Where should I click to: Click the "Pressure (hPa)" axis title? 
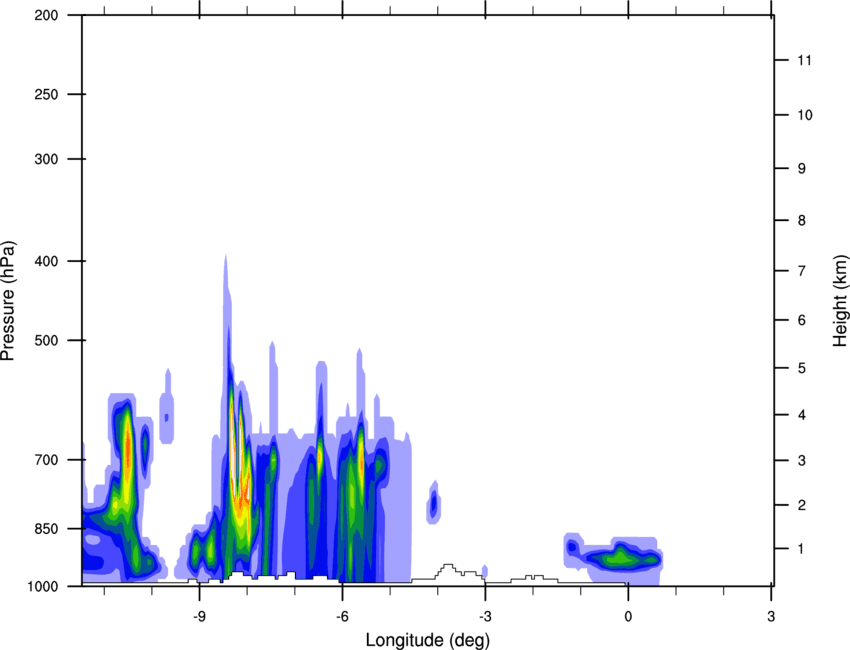pos(8,301)
